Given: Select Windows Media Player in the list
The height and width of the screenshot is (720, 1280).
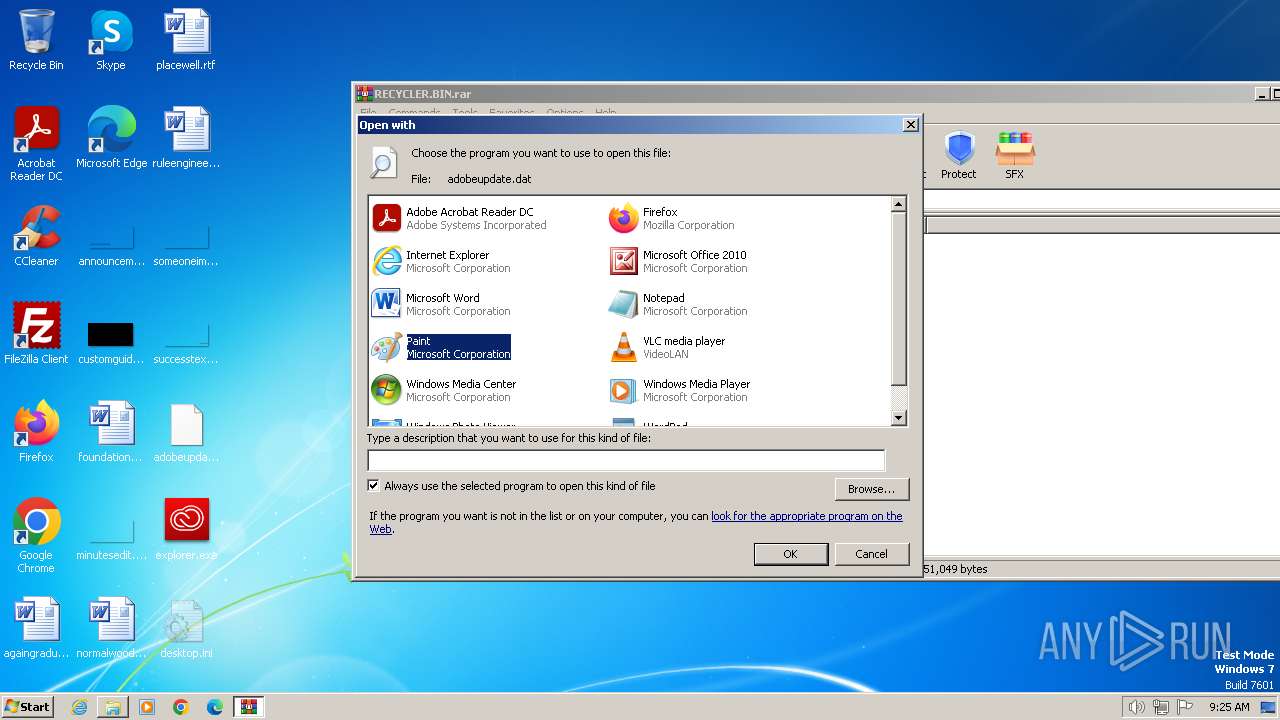Looking at the screenshot, I should point(680,390).
